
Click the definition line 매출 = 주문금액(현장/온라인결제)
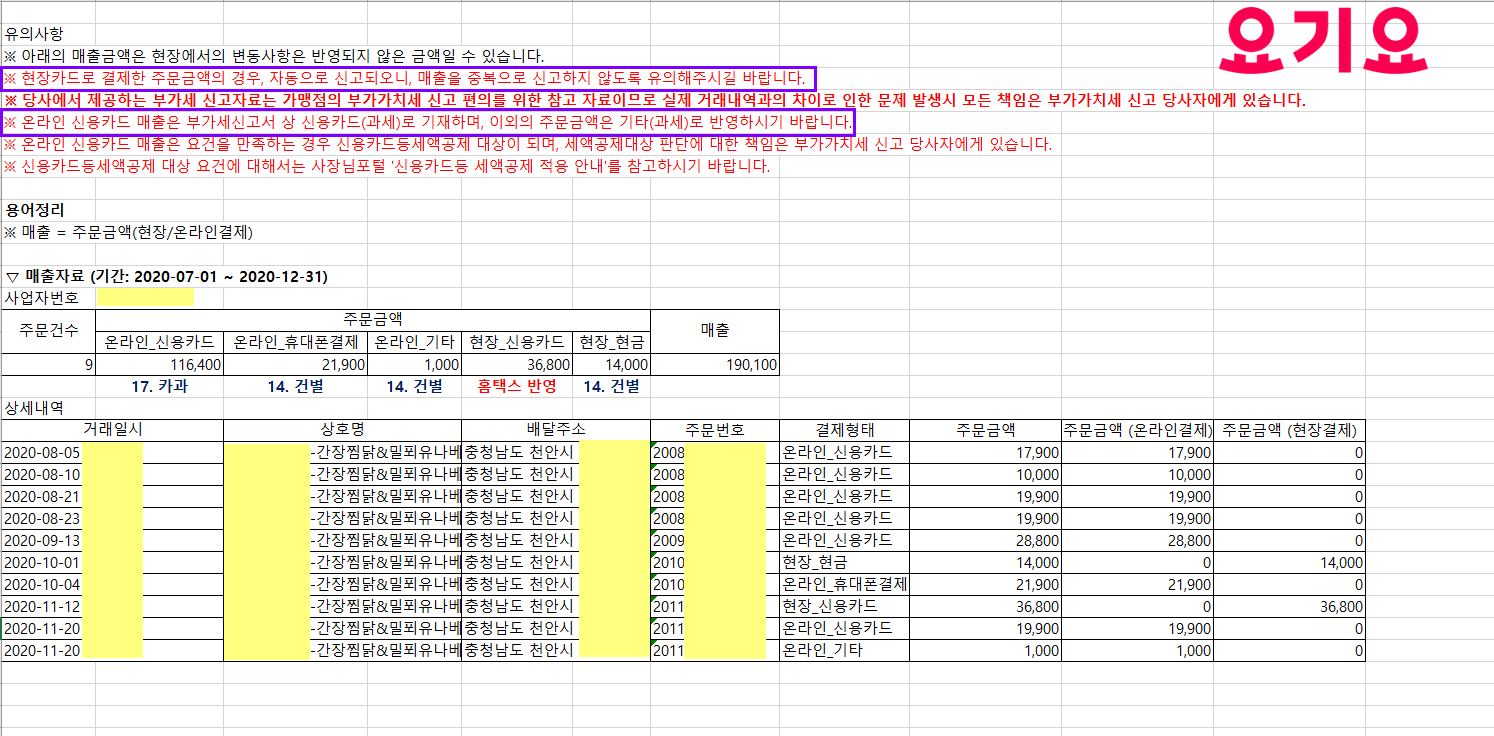pyautogui.click(x=129, y=232)
